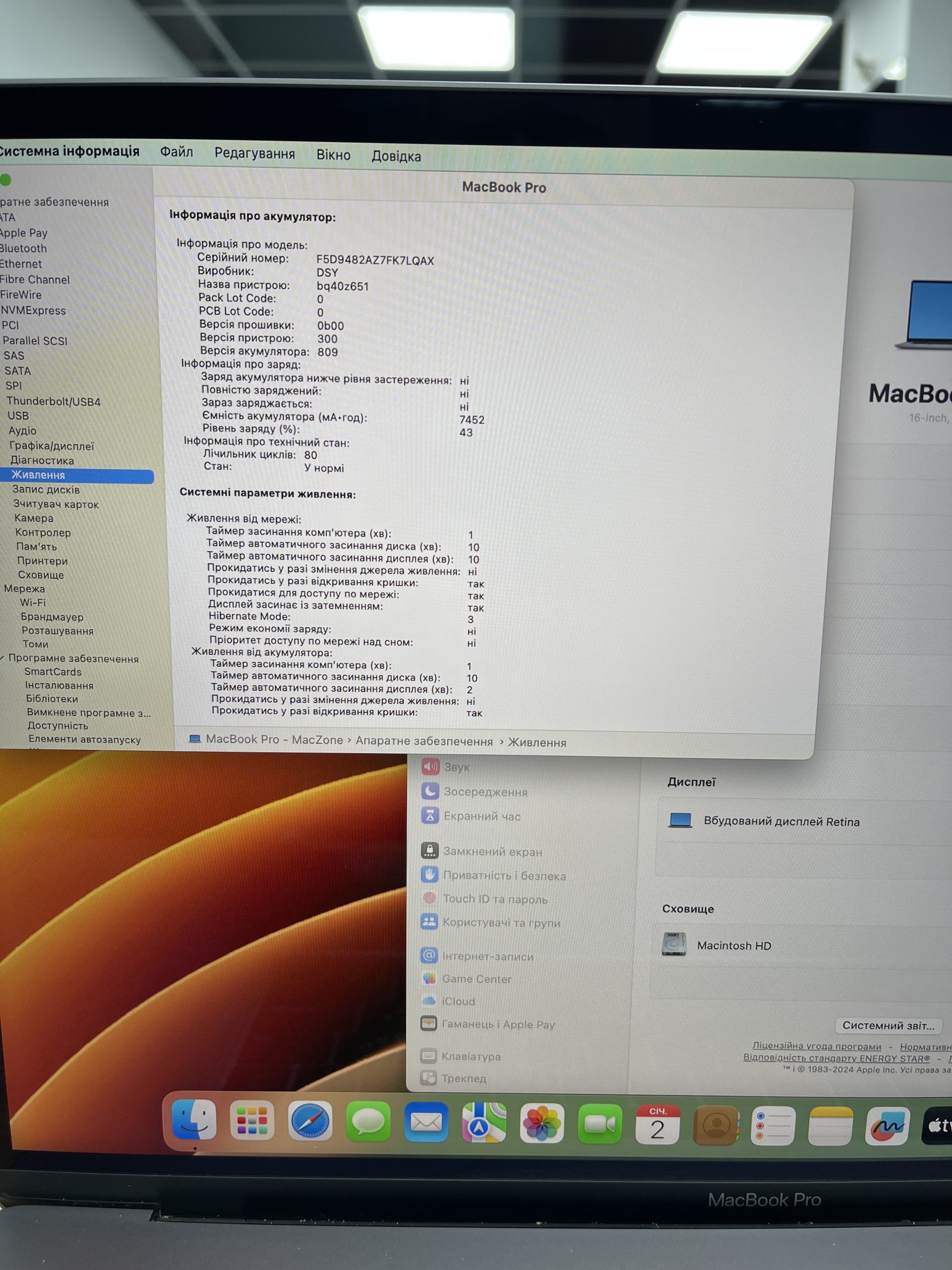The image size is (952, 1270).
Task: Open the Файл menu
Action: [x=177, y=152]
